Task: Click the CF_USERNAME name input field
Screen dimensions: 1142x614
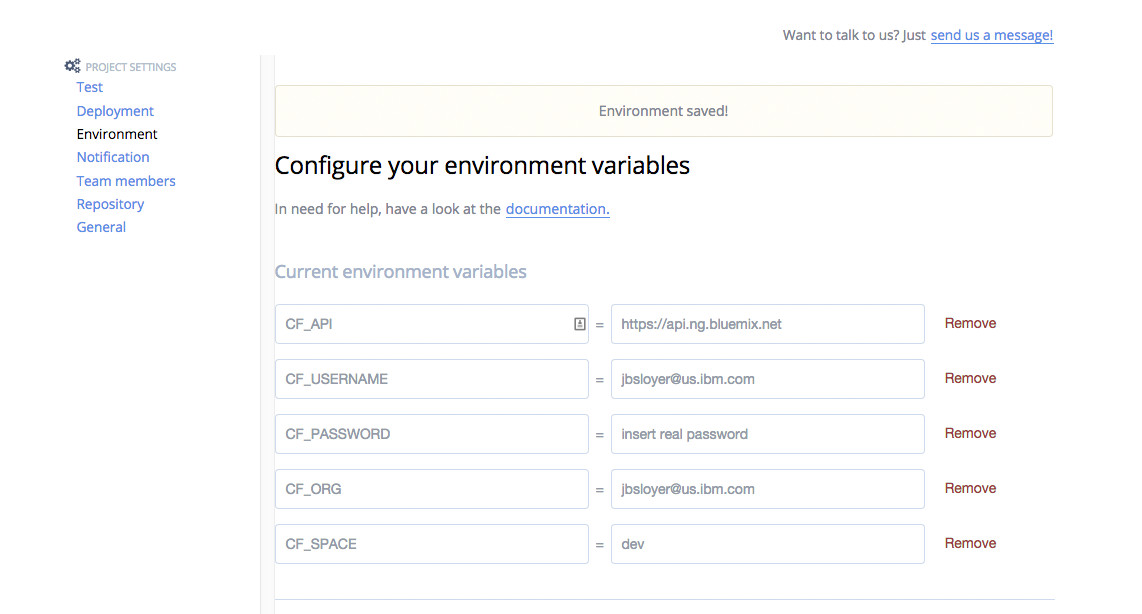Action: [x=431, y=379]
